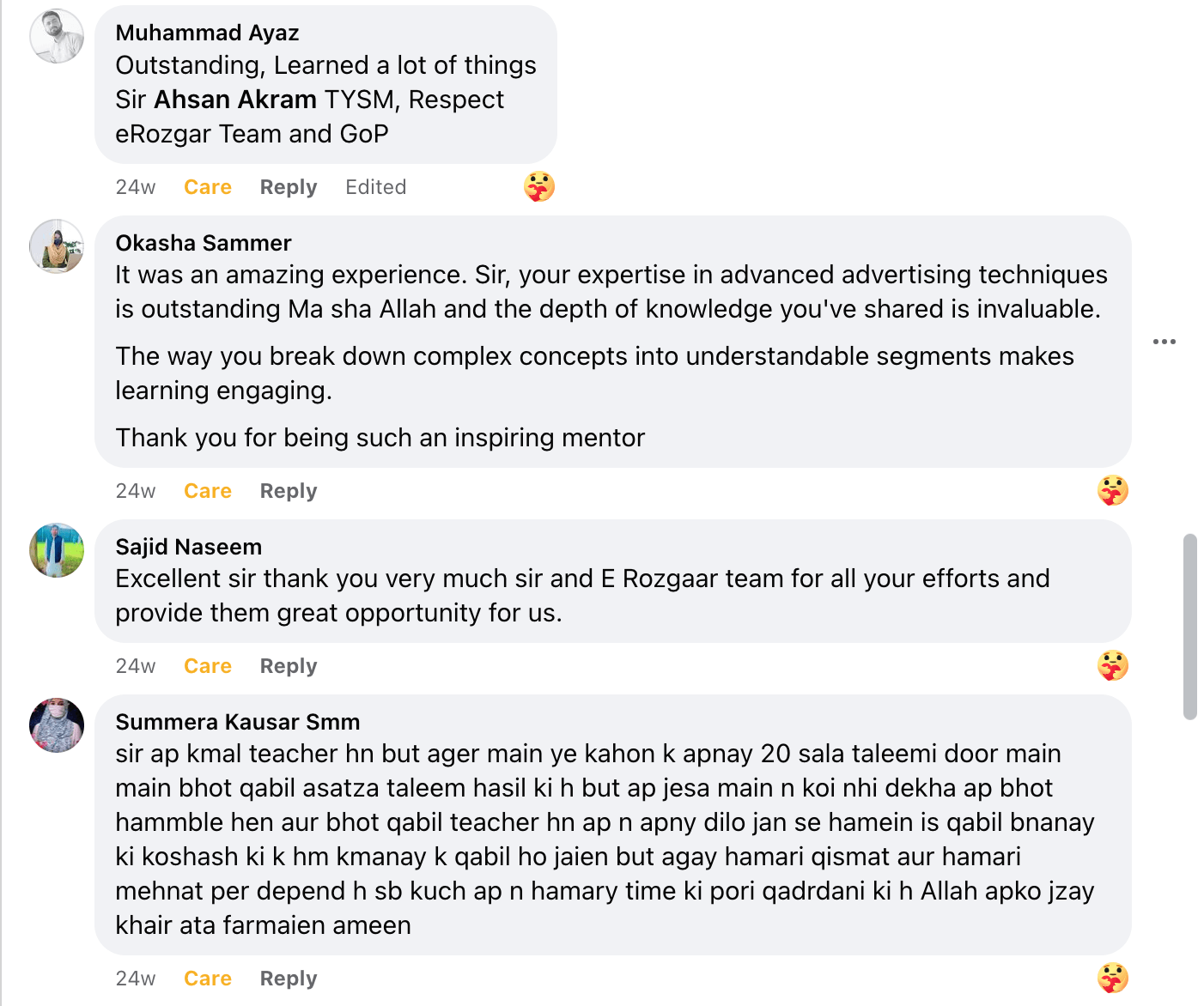Click the hug reaction on Sajid Naseem's comment
Viewport: 1204px width, 1006px height.
pos(1112,665)
